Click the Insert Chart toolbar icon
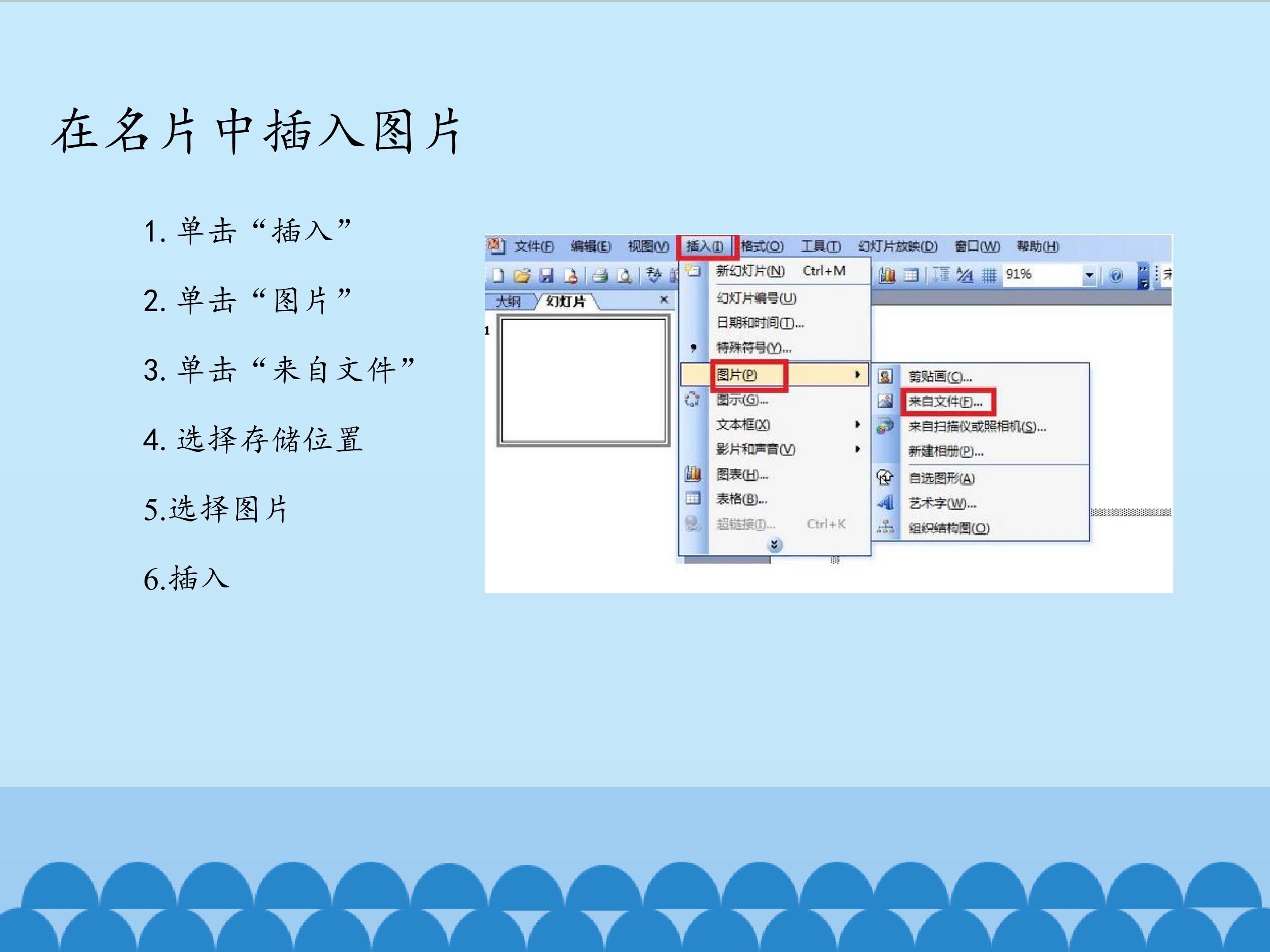The height and width of the screenshot is (952, 1270). (x=887, y=275)
